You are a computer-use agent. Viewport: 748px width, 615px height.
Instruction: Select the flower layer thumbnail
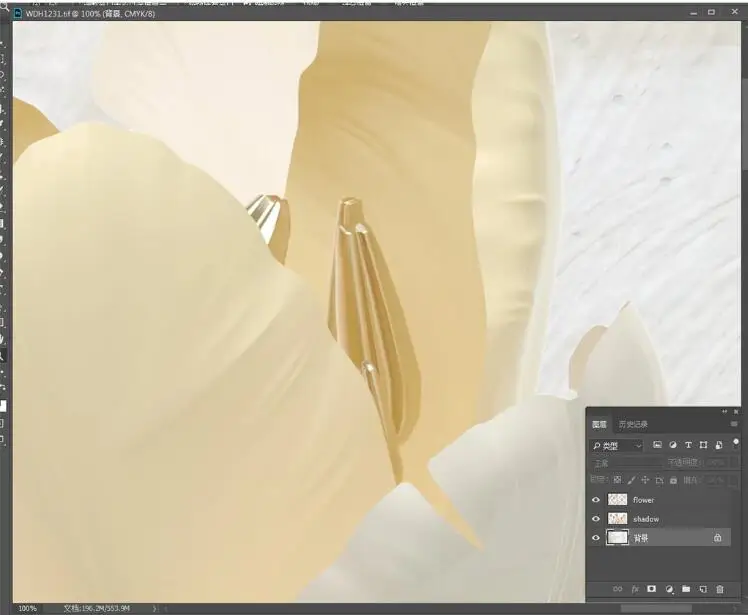point(617,500)
